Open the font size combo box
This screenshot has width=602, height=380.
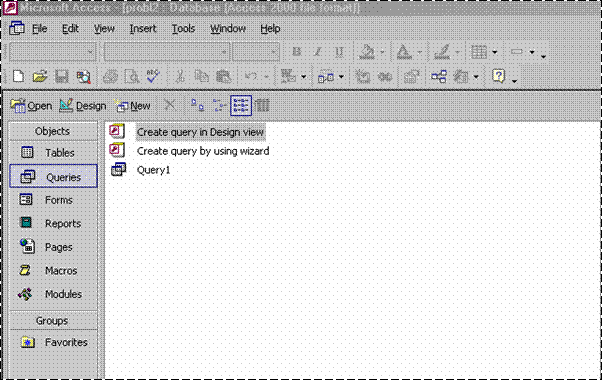256,52
